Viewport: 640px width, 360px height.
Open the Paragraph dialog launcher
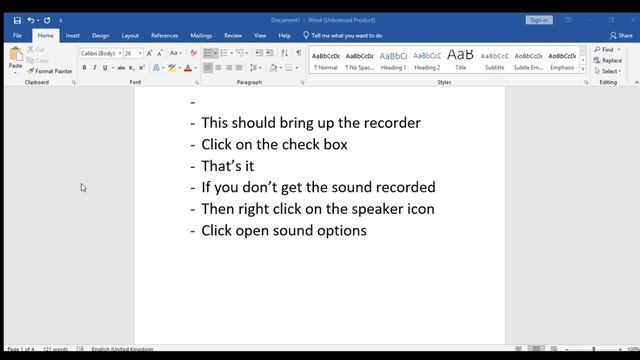(x=302, y=82)
